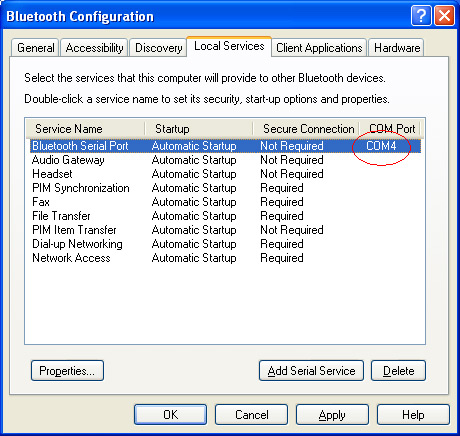Screen dimensions: 460x436
Task: Close the Bluetooth Configuration dialog
Action: coord(444,16)
